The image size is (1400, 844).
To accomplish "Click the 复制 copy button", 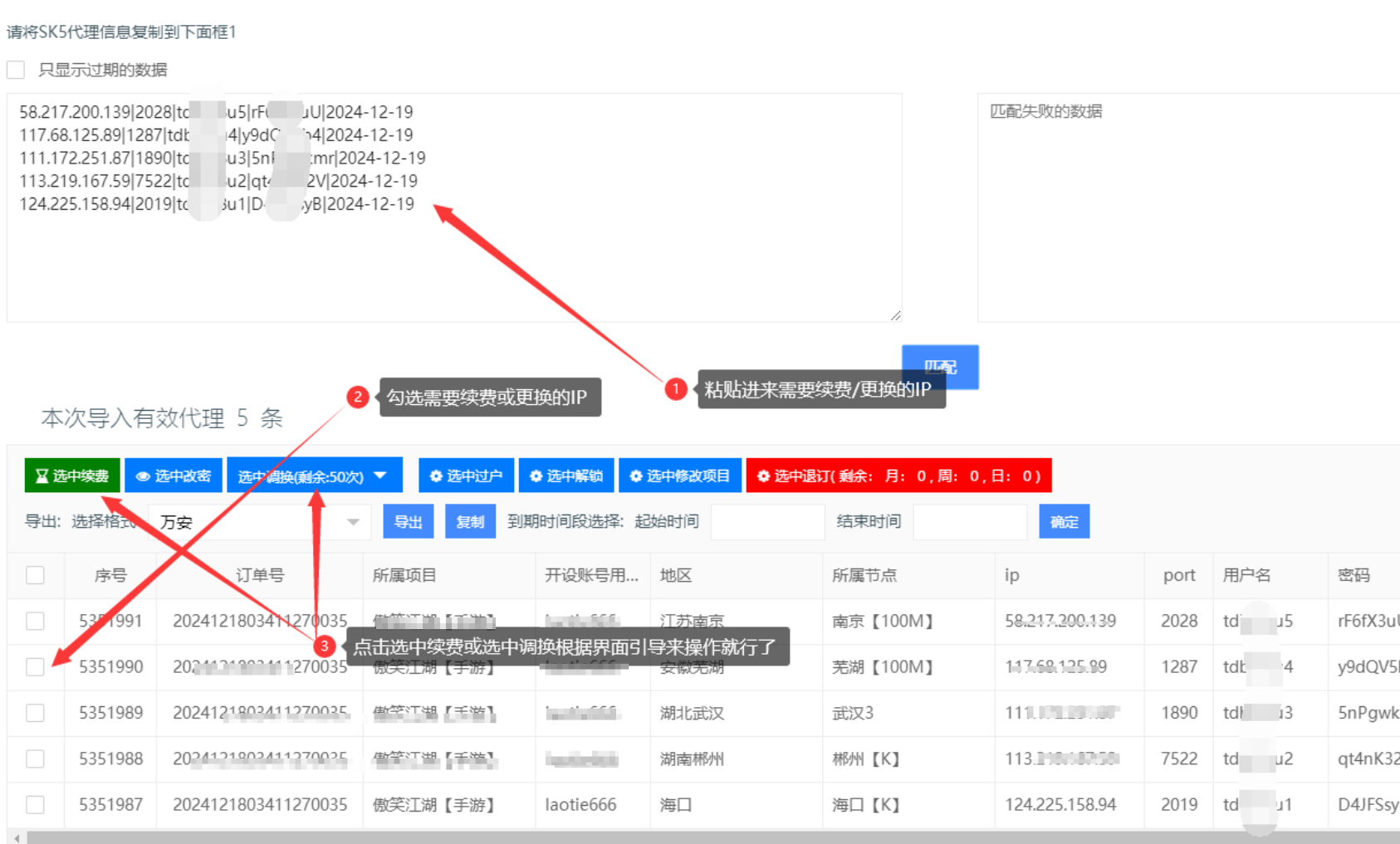I will [470, 522].
